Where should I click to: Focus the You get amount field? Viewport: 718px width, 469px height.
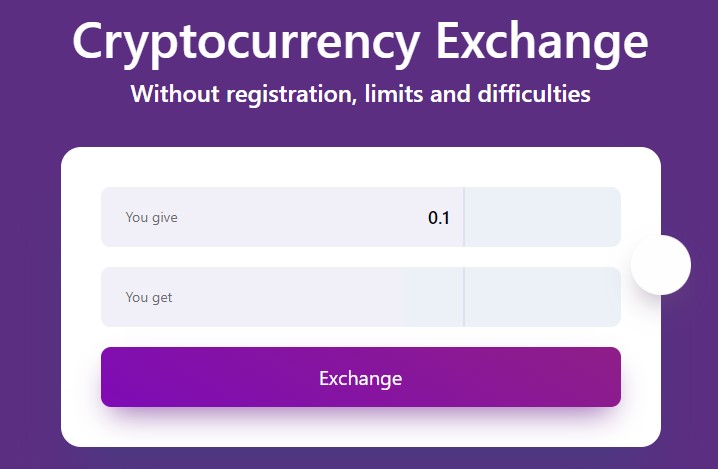point(300,297)
